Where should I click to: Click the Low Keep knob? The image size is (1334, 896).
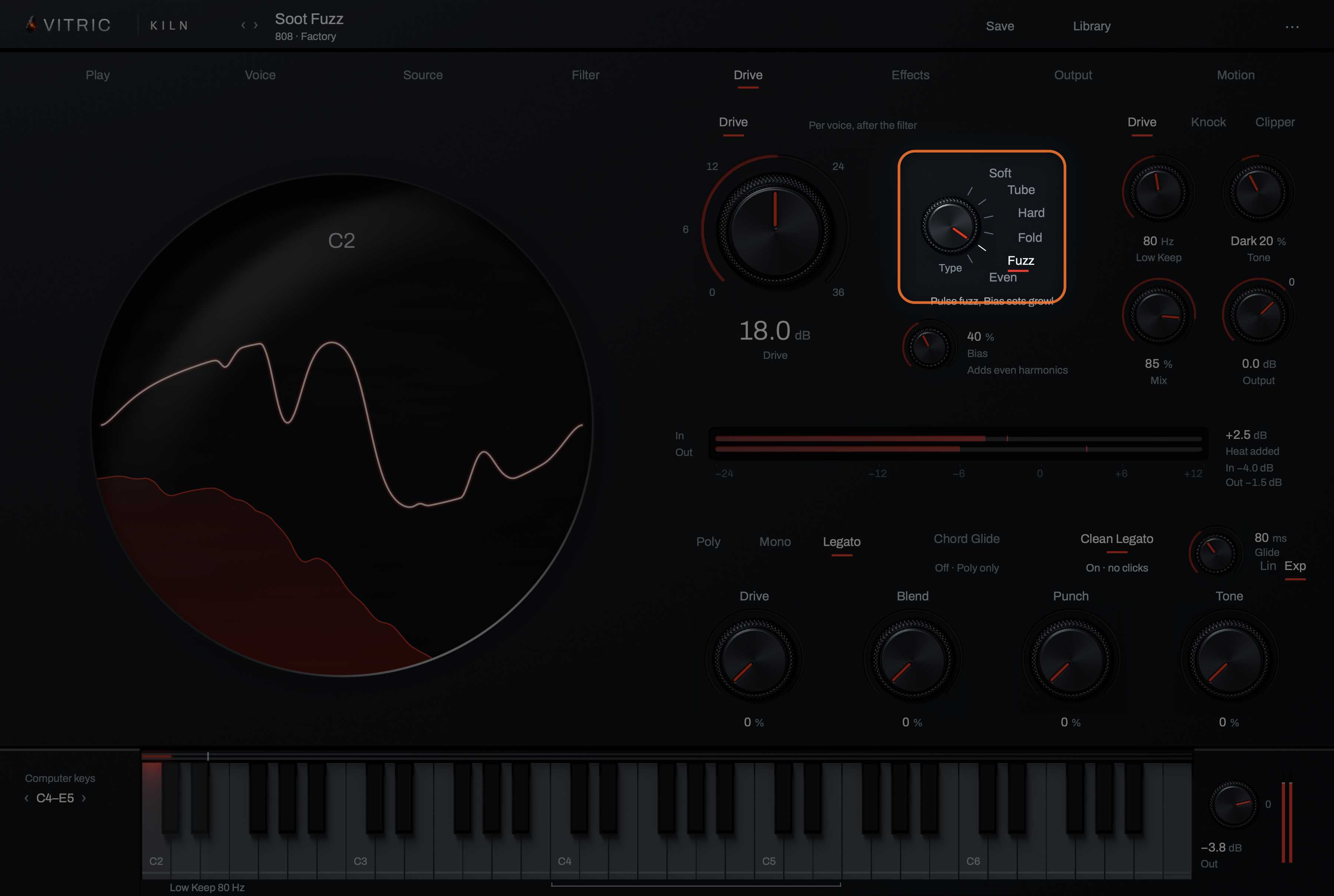(1158, 193)
